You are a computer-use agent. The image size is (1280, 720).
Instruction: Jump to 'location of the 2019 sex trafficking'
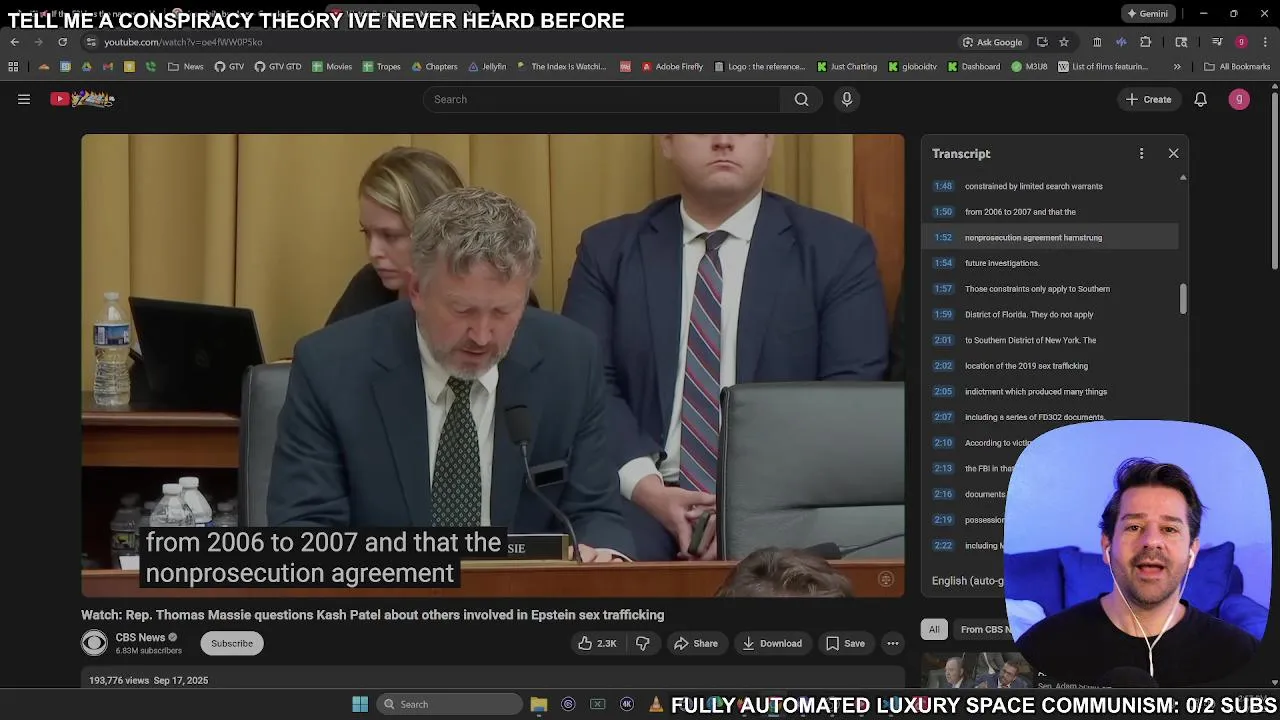[x=1050, y=366]
